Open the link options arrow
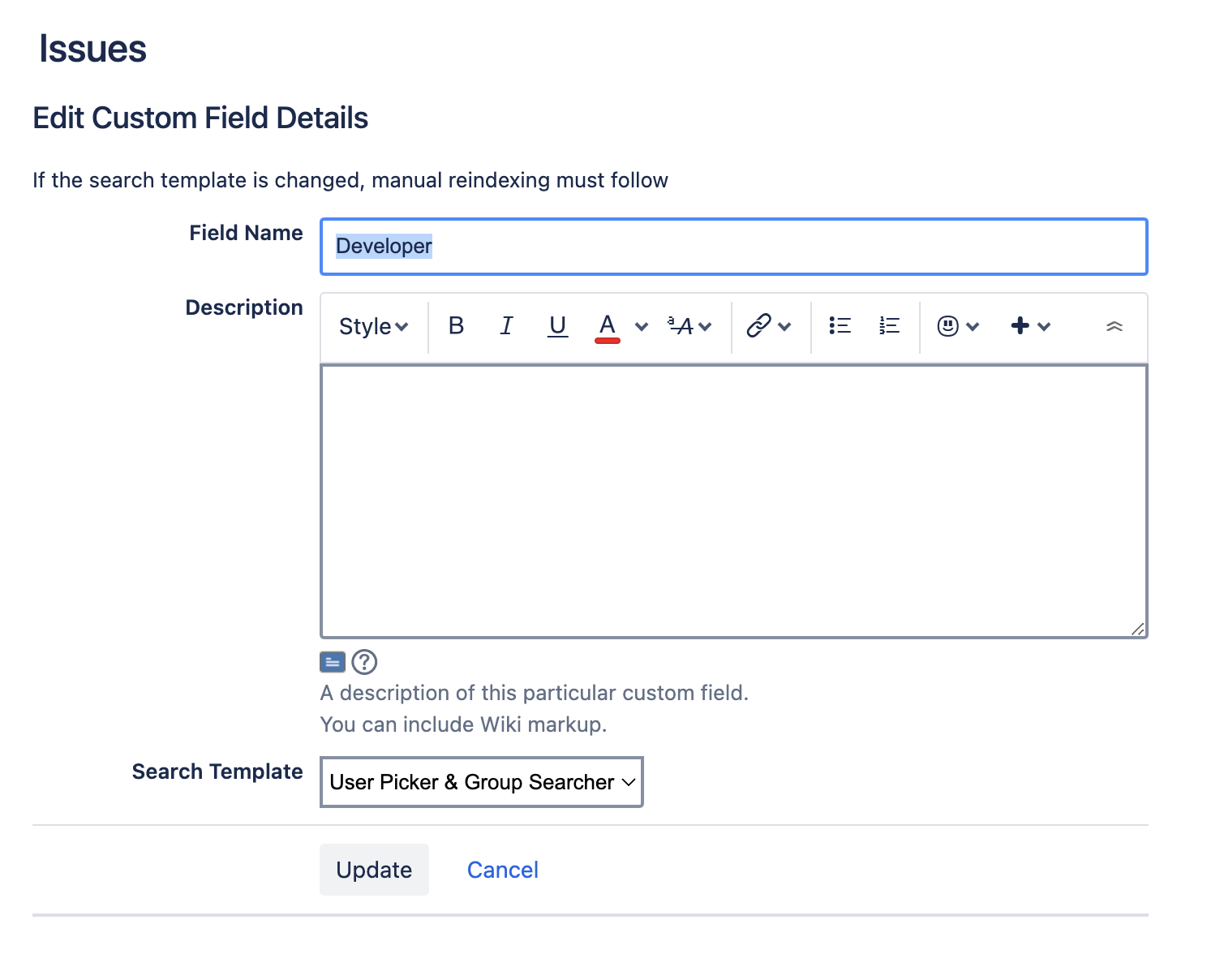 click(x=784, y=326)
